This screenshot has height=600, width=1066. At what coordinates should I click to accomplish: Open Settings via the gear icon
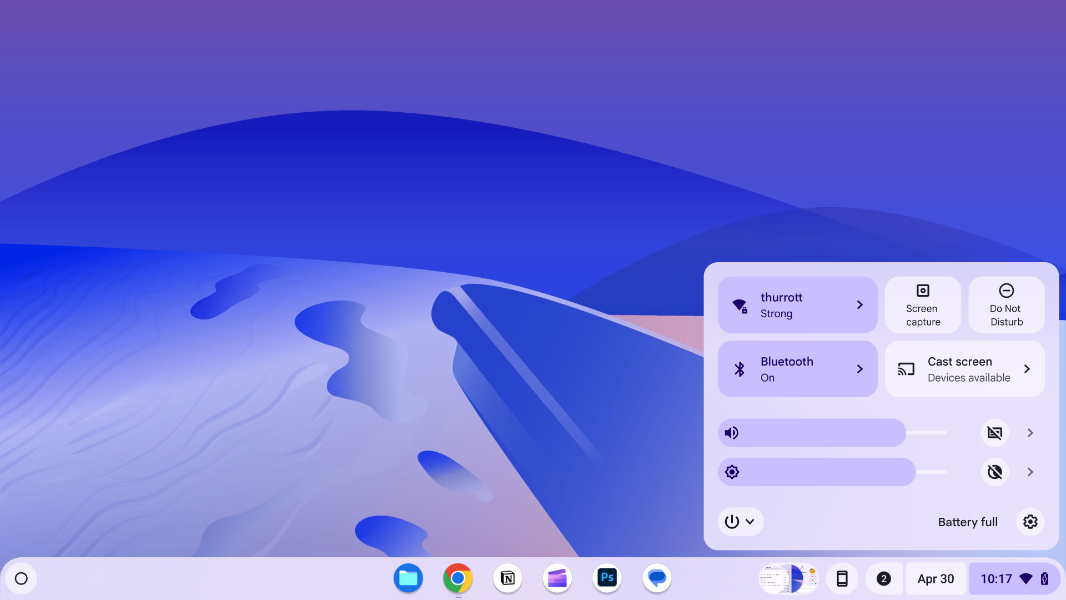1030,522
